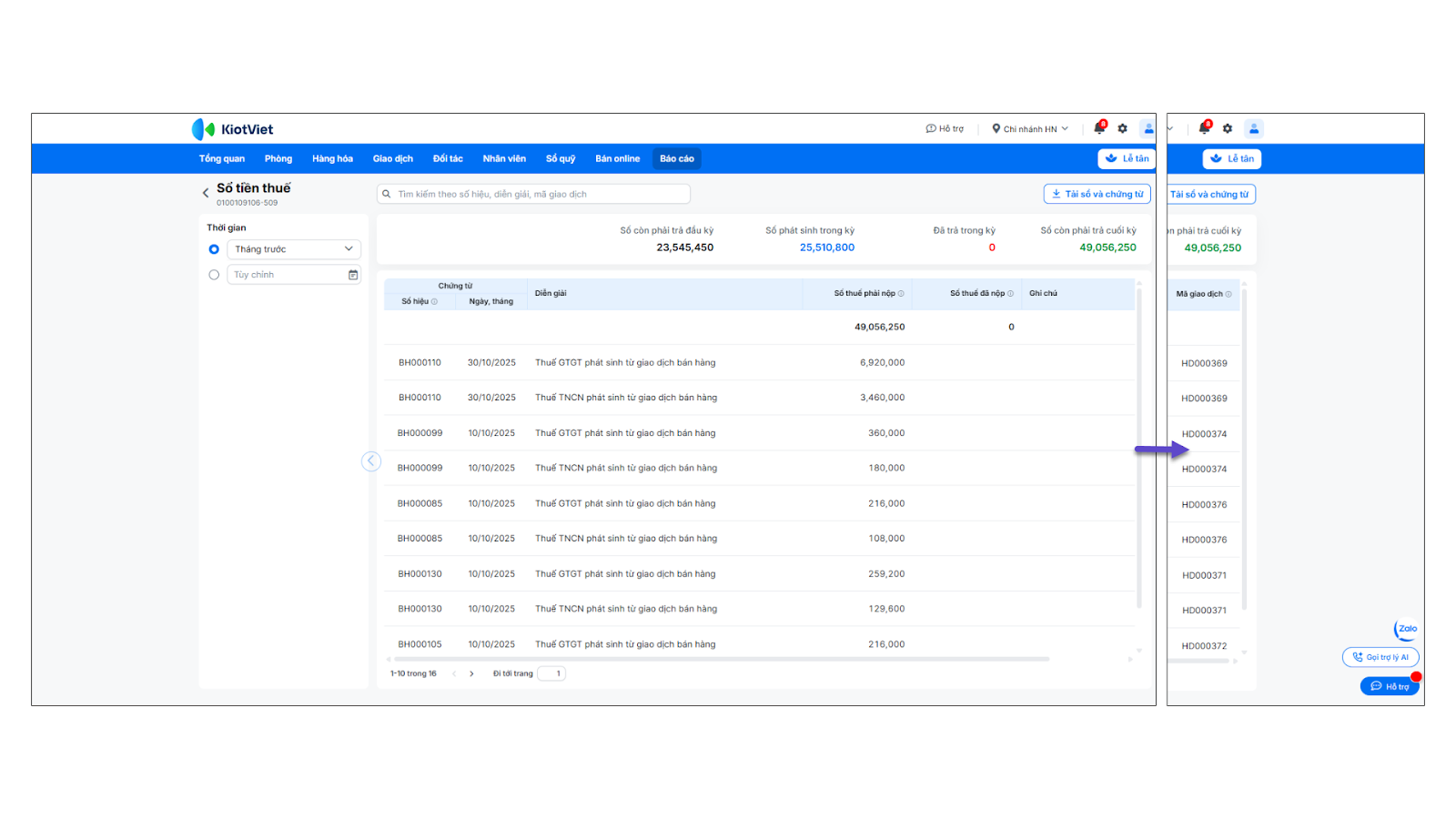Image resolution: width=1456 pixels, height=819 pixels.
Task: Open the Nhân viên menu
Action: 504,158
